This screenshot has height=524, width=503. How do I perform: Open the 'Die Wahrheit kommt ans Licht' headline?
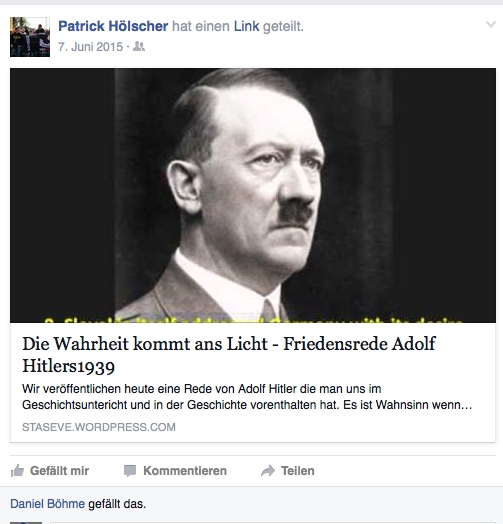tap(229, 355)
